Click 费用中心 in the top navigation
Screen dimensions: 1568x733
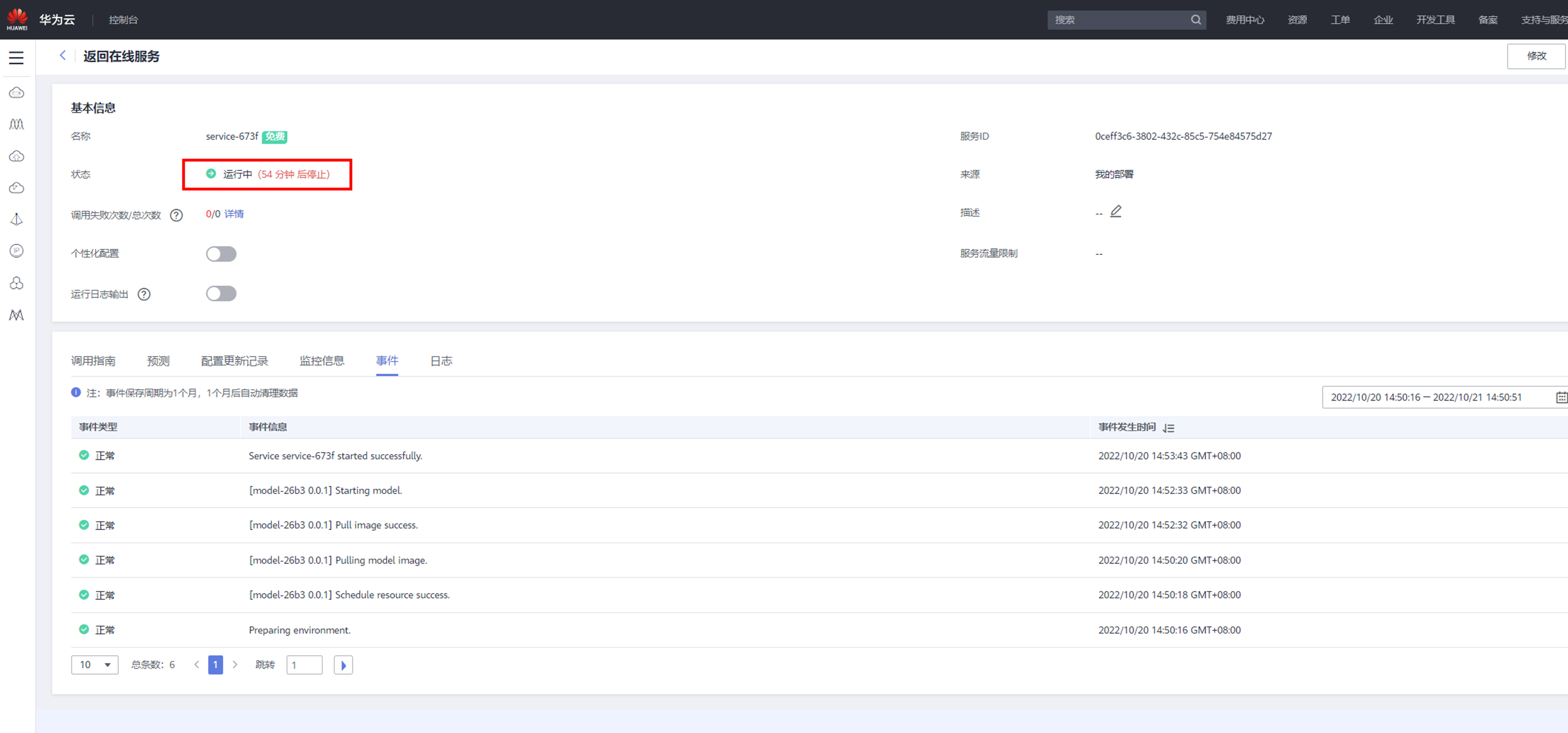click(x=1245, y=19)
